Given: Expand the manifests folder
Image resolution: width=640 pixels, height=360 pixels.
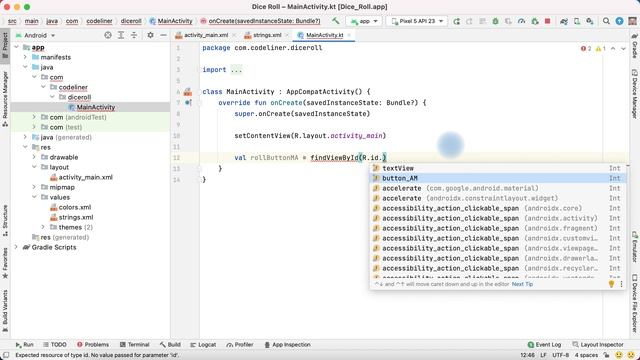Looking at the screenshot, I should (25, 57).
